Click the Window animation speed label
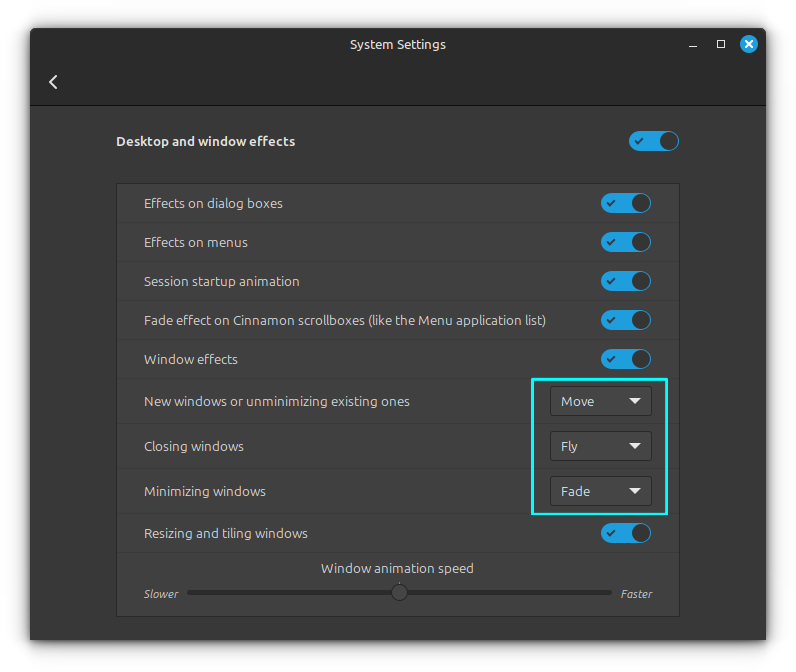The height and width of the screenshot is (672, 796). click(397, 568)
